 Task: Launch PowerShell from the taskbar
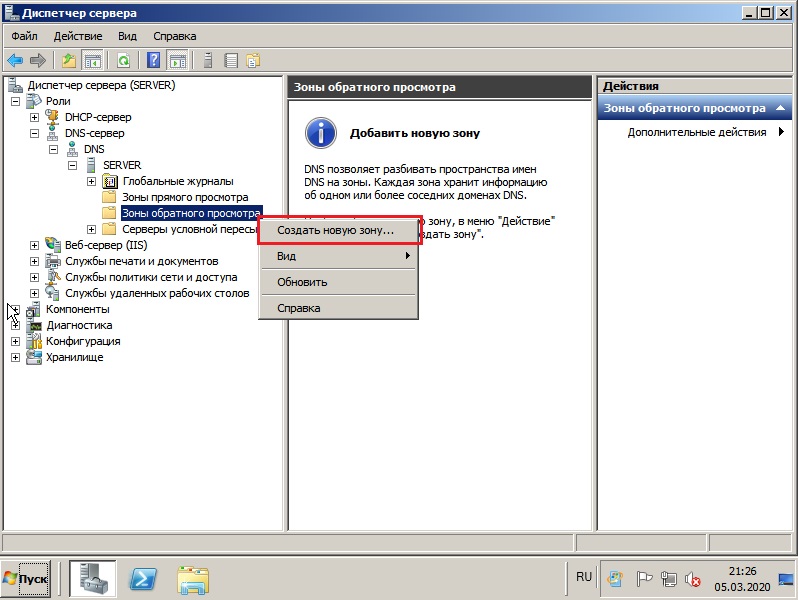tap(142, 579)
